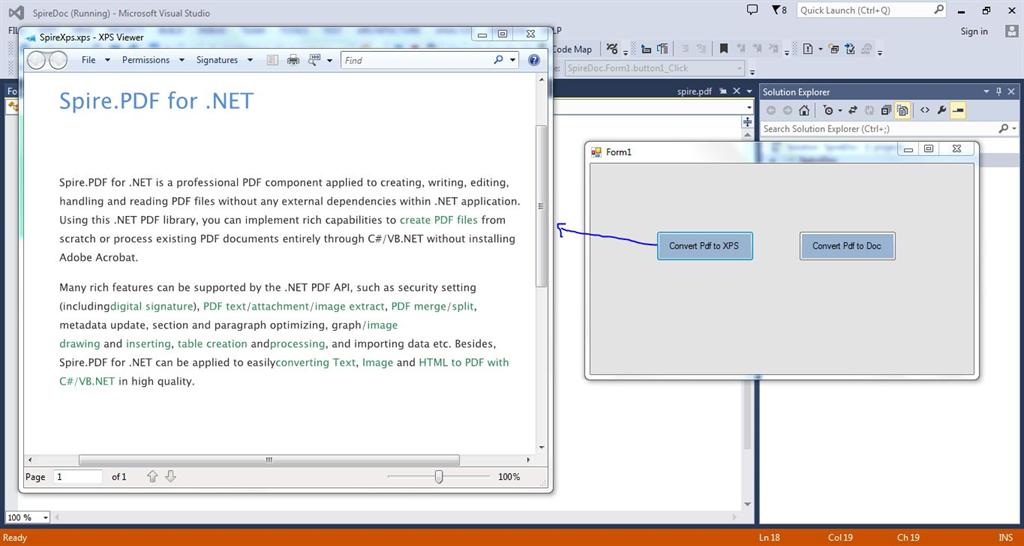Expand Find options dropdown arrow in XPS Viewer
Screen dimensions: 1024x546
[x=513, y=60]
